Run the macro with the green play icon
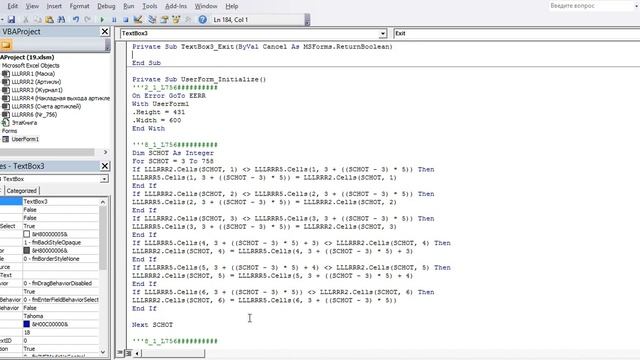 coord(102,20)
